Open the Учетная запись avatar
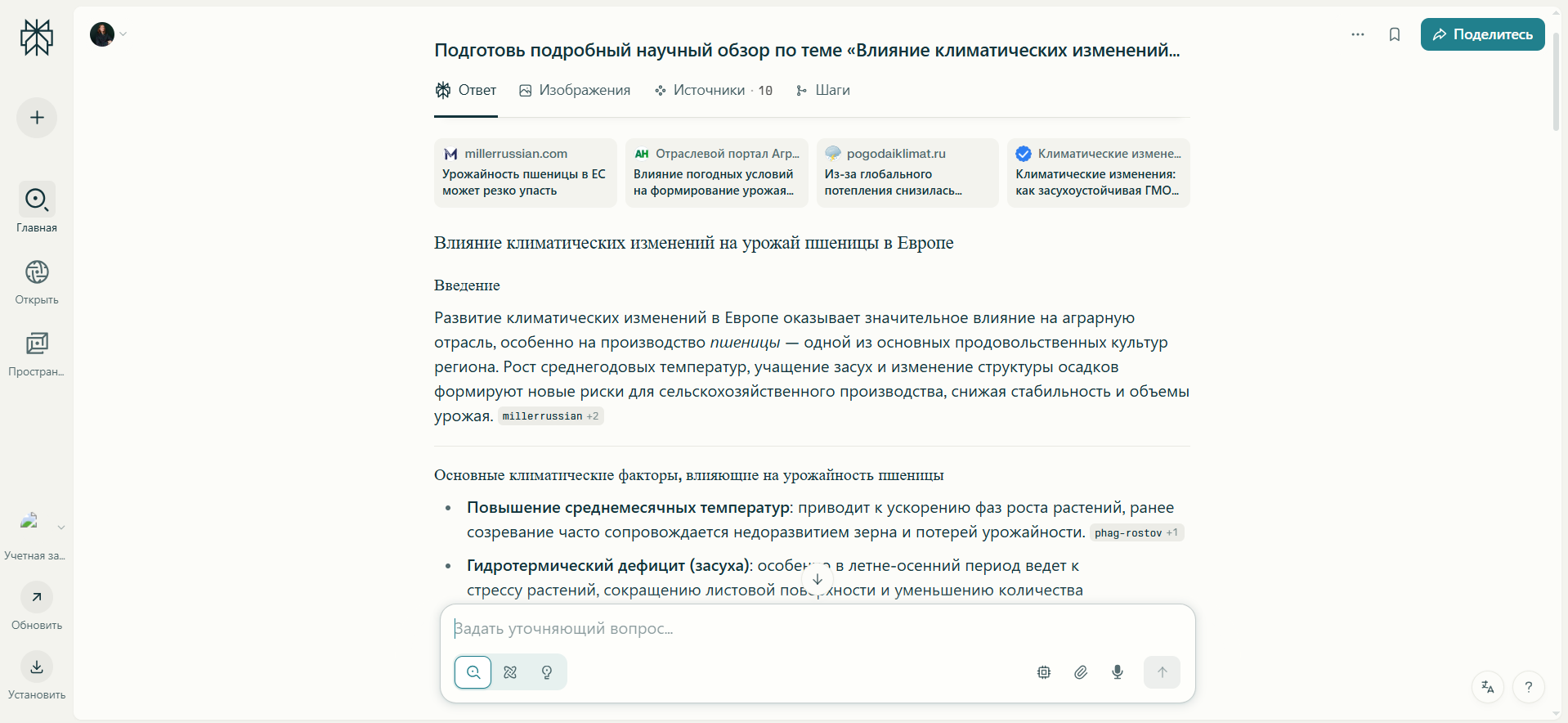 point(29,521)
